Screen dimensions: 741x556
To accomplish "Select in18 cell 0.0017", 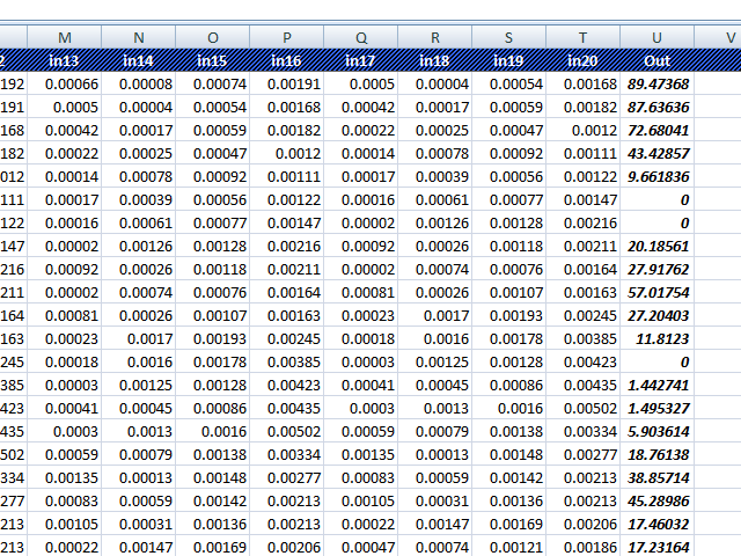I will (x=435, y=315).
